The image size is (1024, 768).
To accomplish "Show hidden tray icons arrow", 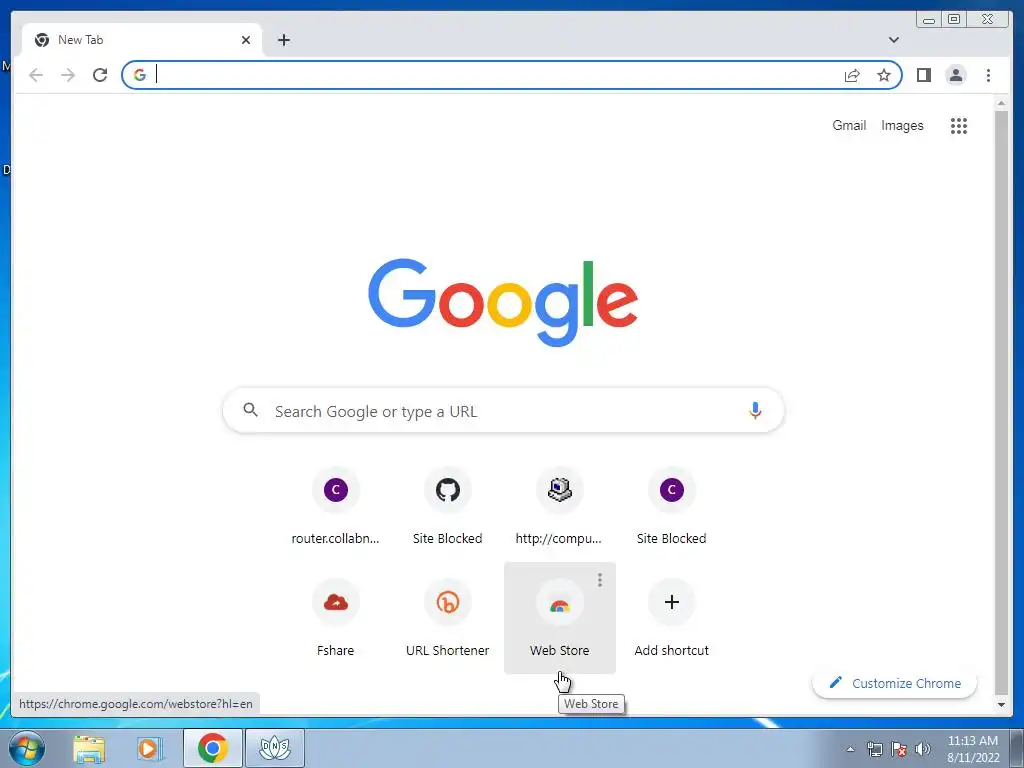I will [x=850, y=749].
